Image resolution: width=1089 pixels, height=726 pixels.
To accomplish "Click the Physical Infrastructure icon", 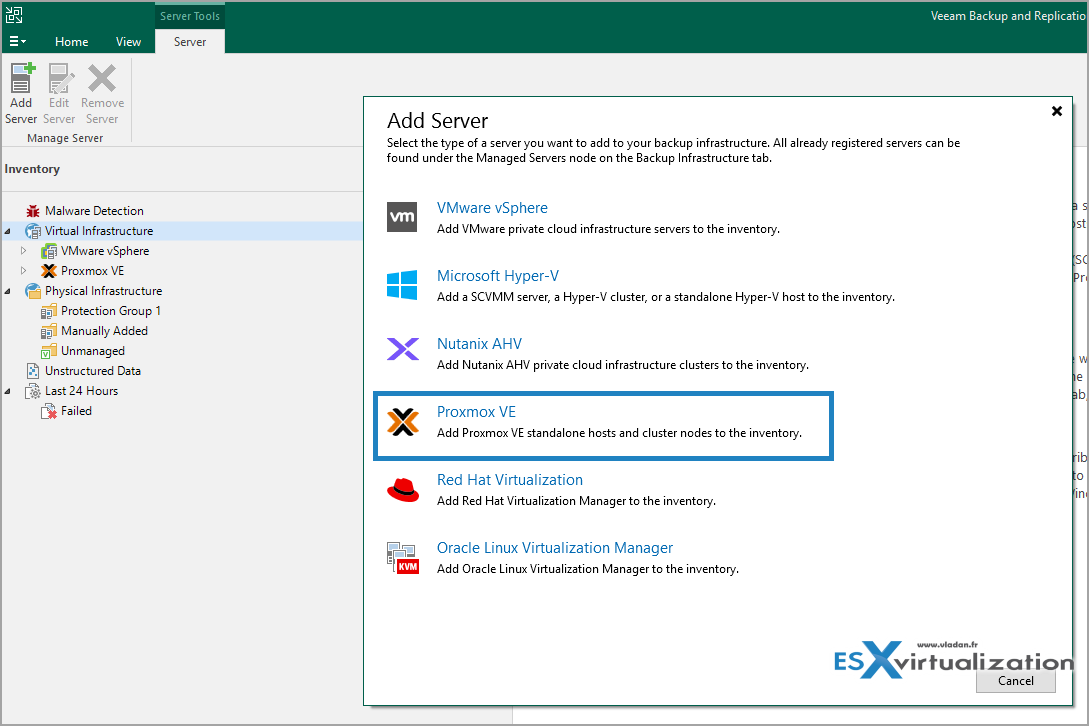I will pos(33,291).
